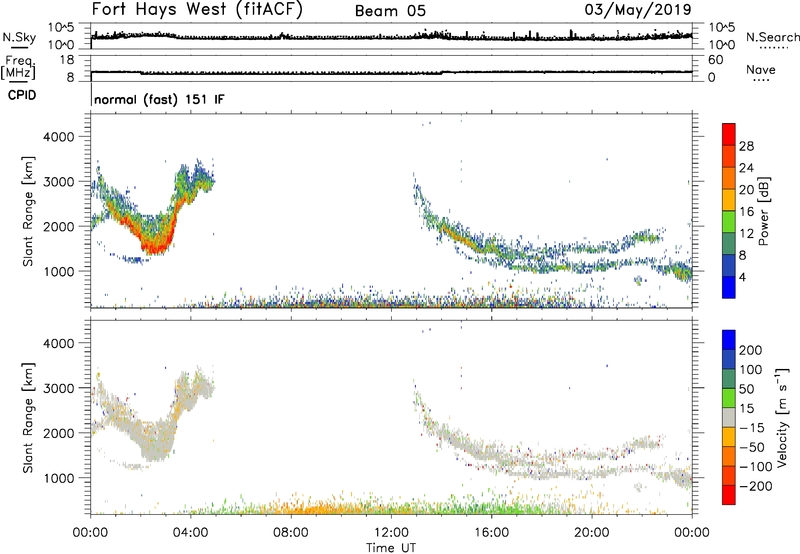Viewport: 800px width, 554px height.
Task: Click the velocity colorbar grey segment
Action: pyautogui.click(x=729, y=418)
